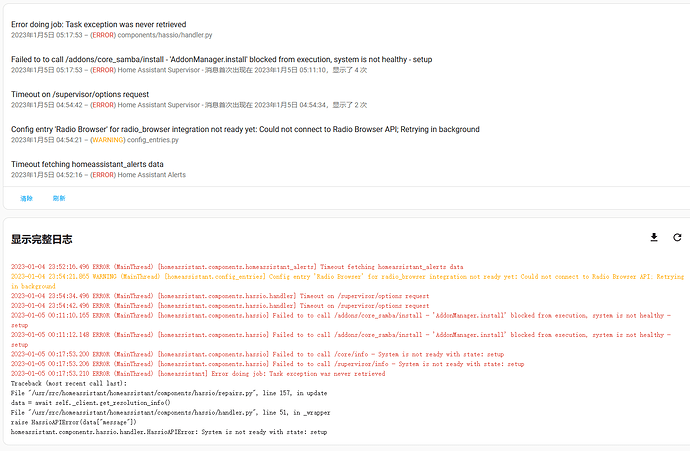Select detail line showing 显示了 2 次

click(x=189, y=105)
